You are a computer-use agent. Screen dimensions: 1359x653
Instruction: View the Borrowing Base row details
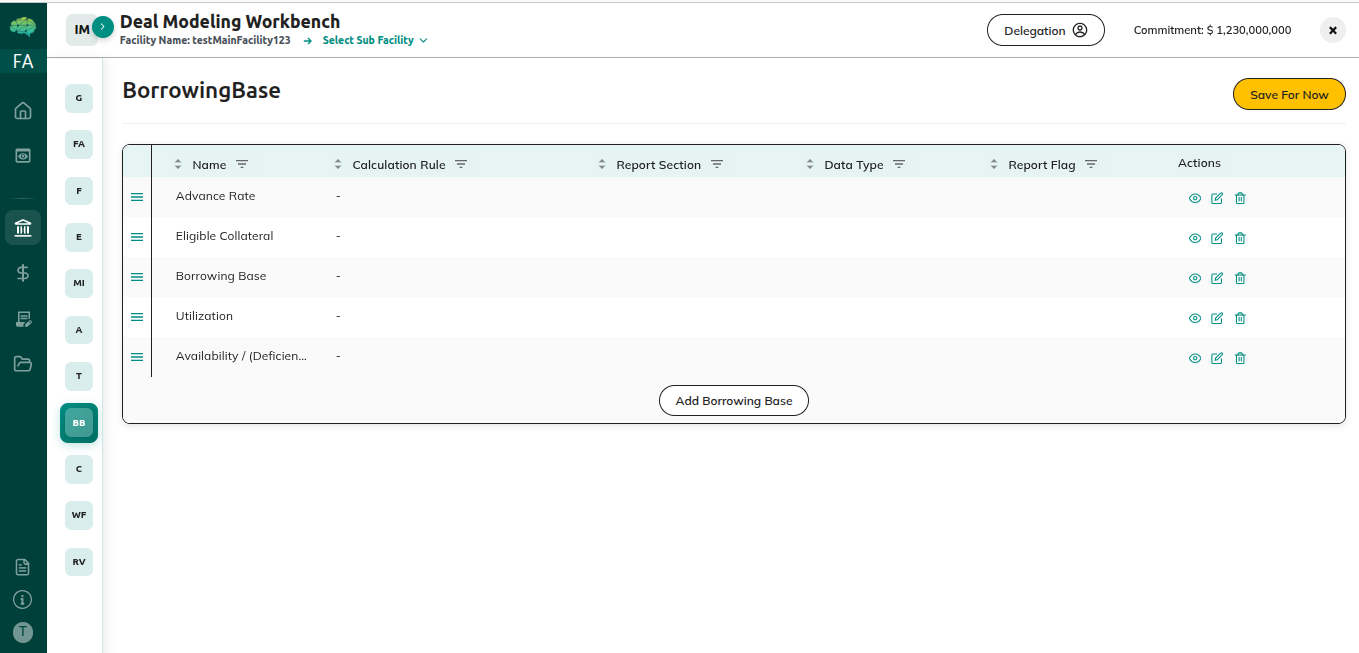point(1194,278)
